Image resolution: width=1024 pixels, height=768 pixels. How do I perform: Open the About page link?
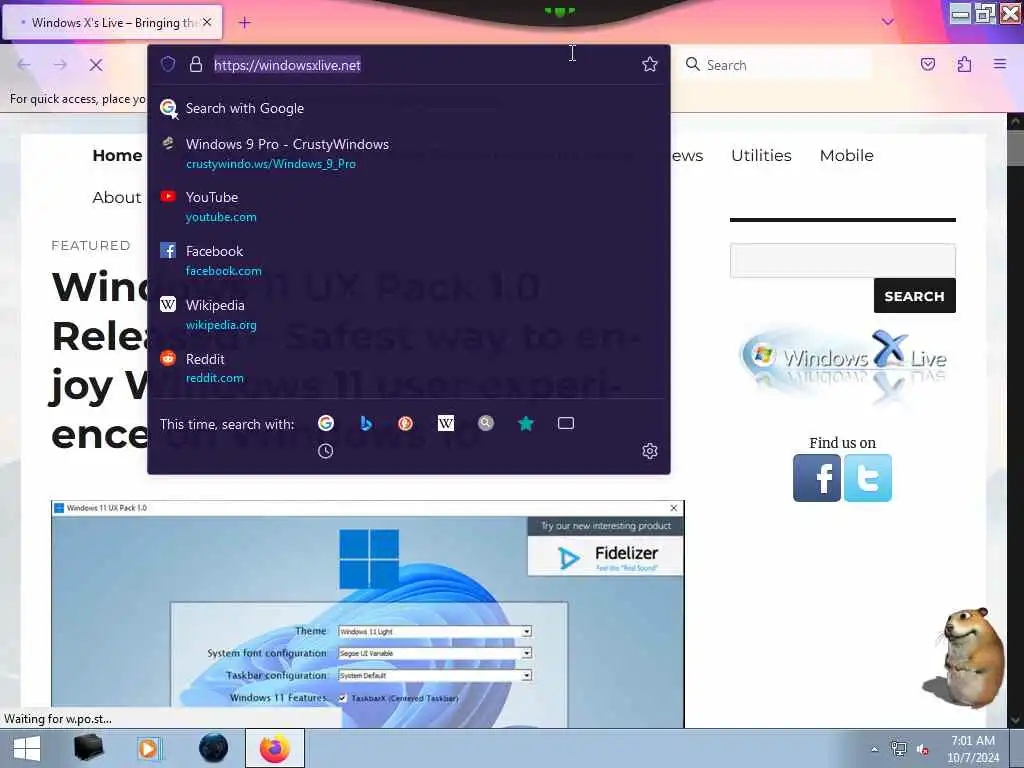pyautogui.click(x=116, y=197)
